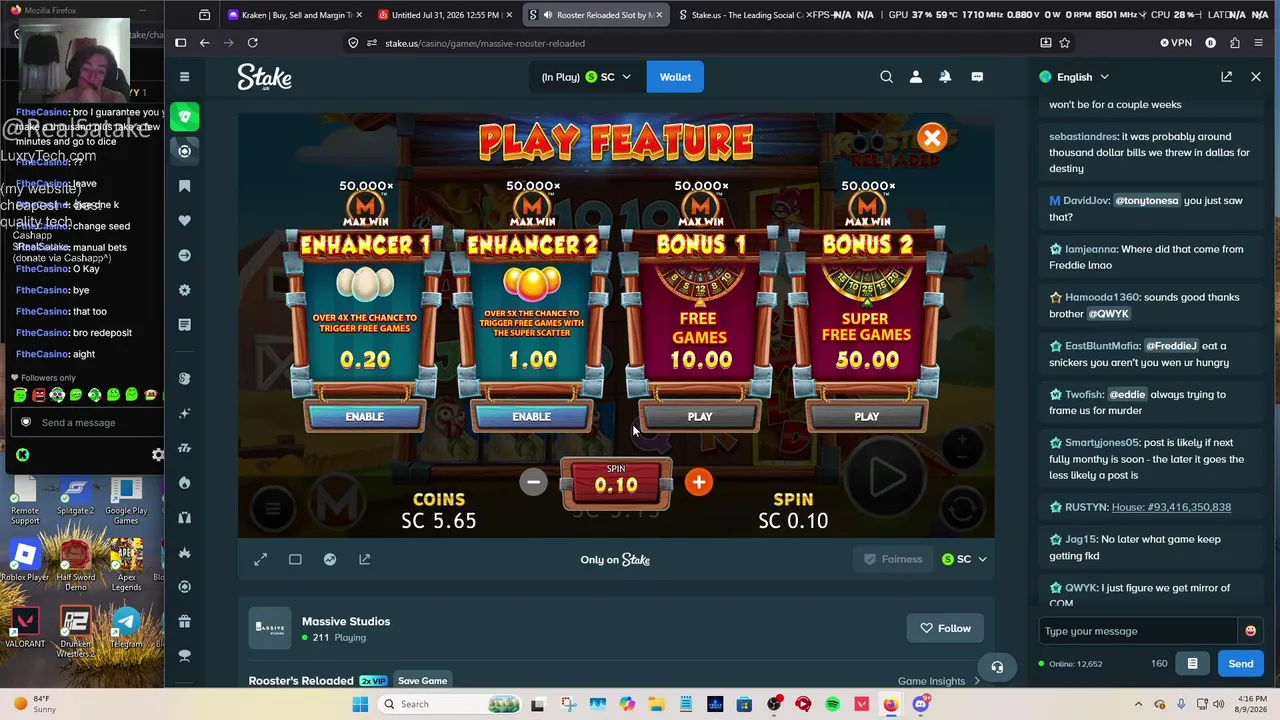Open House bet link #93,416,350,838
The height and width of the screenshot is (720, 1280).
[x=1171, y=507]
